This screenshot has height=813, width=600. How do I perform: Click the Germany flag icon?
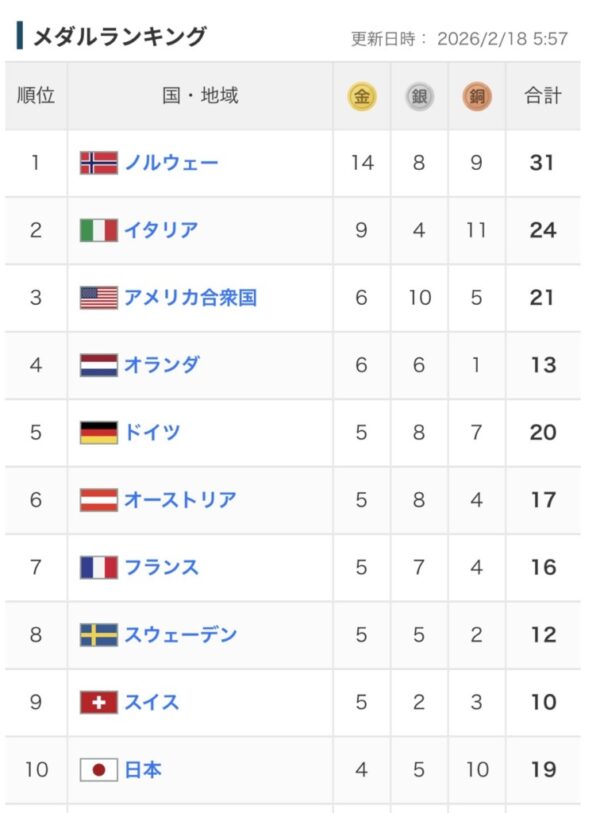[99, 433]
